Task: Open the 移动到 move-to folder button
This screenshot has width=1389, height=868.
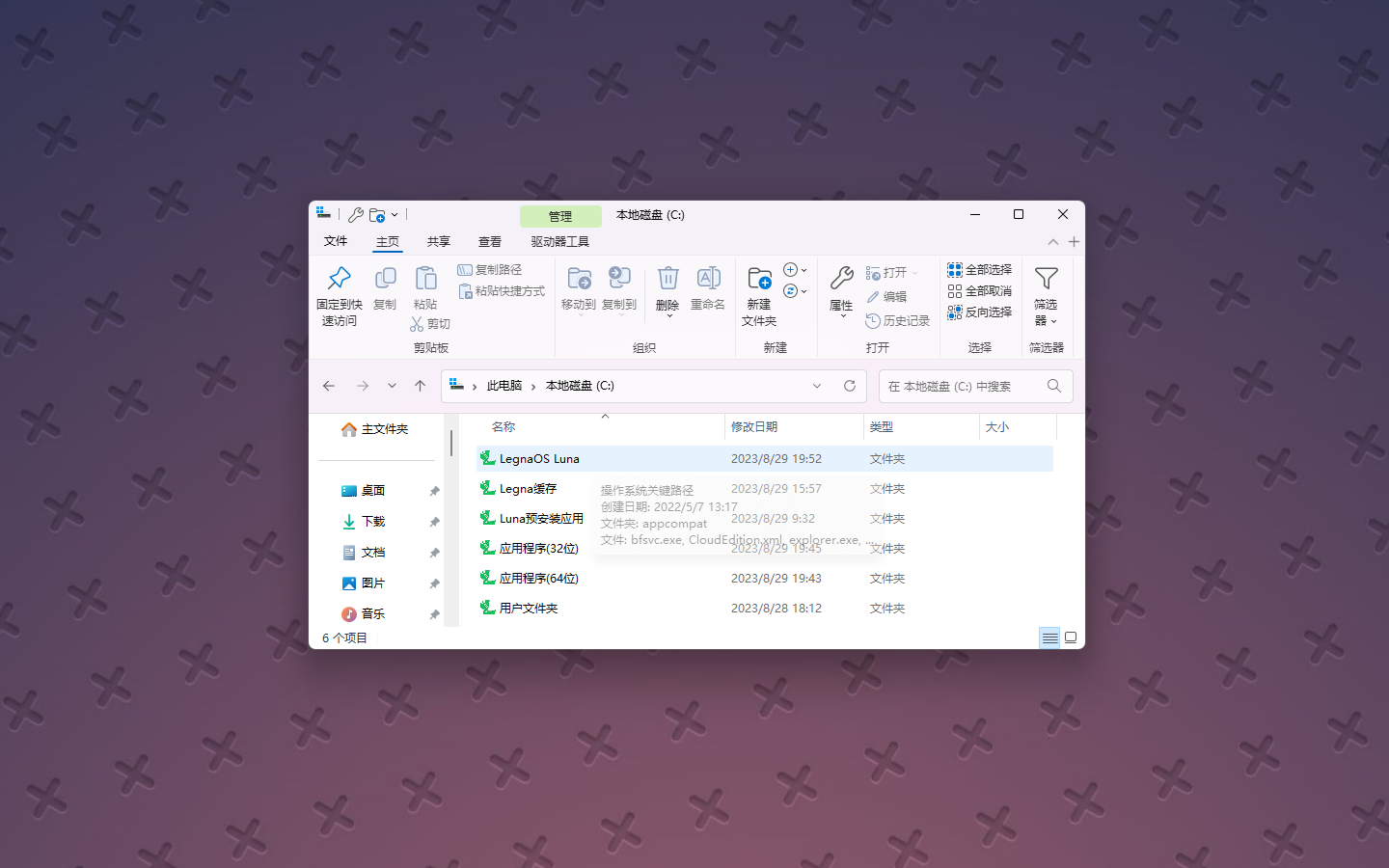Action: [x=579, y=289]
